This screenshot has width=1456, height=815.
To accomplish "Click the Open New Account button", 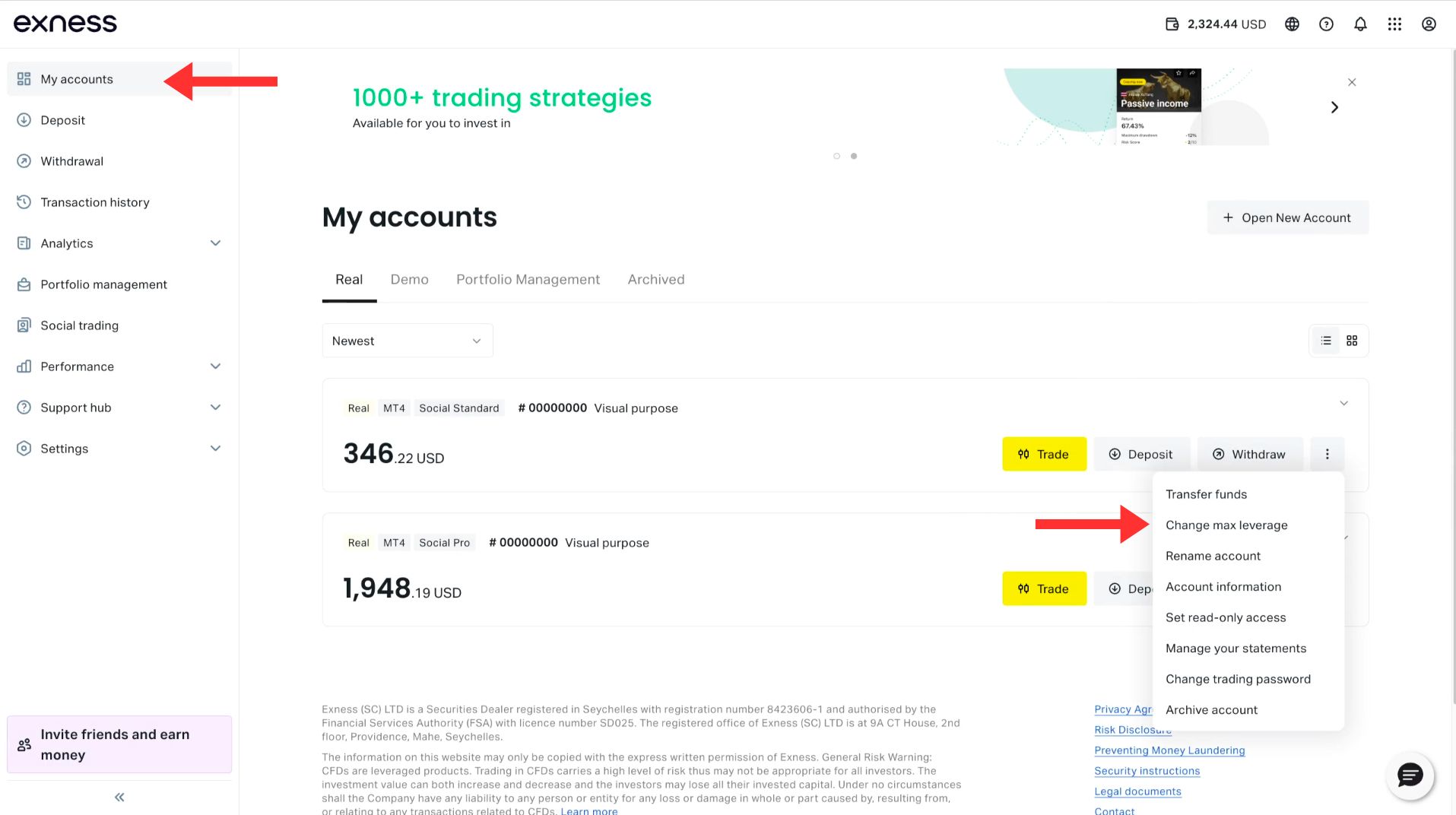I will click(x=1287, y=217).
